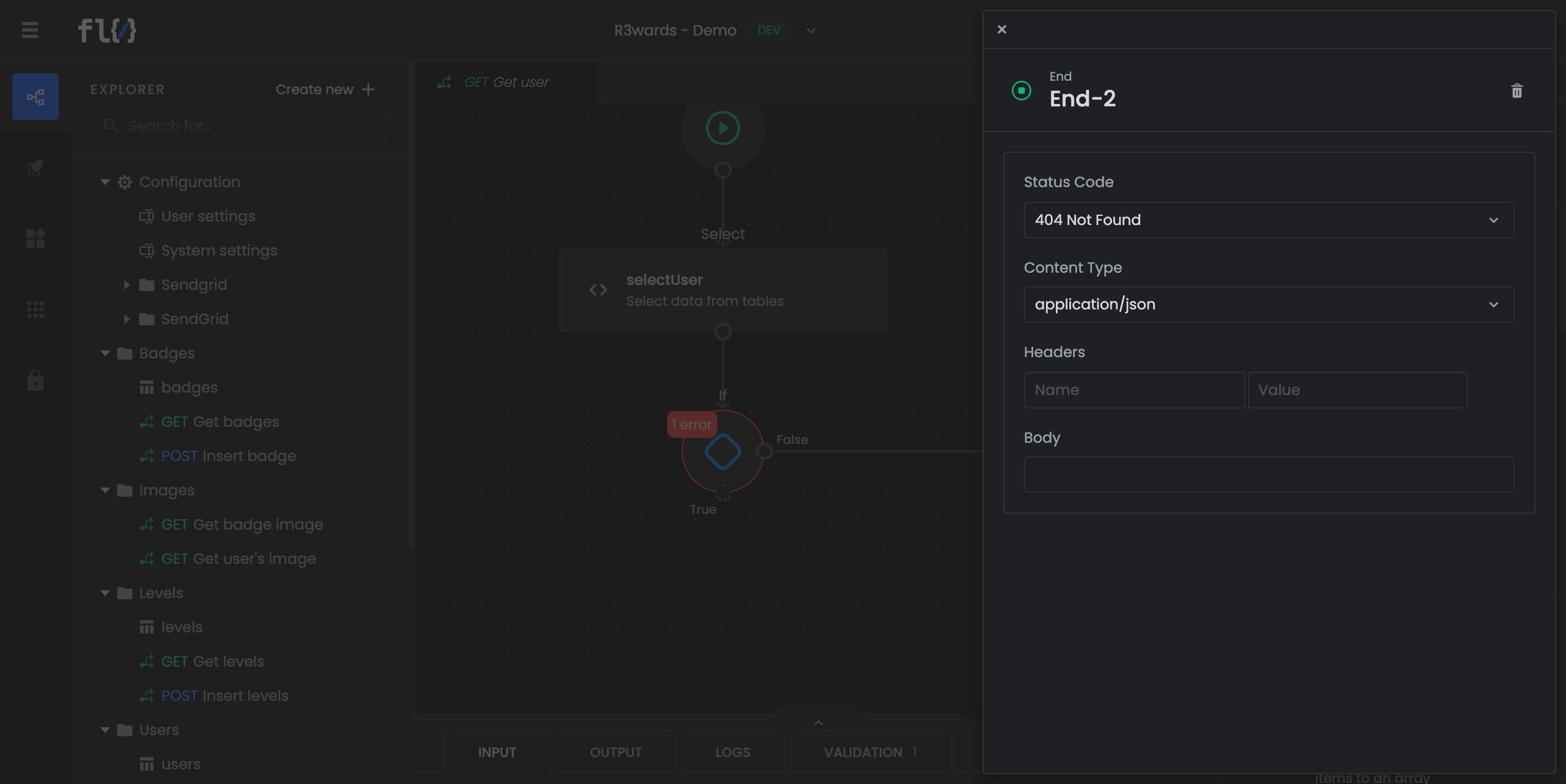Screen dimensions: 1566x784
Task: Click the False output connector
Action: pyautogui.click(x=764, y=452)
